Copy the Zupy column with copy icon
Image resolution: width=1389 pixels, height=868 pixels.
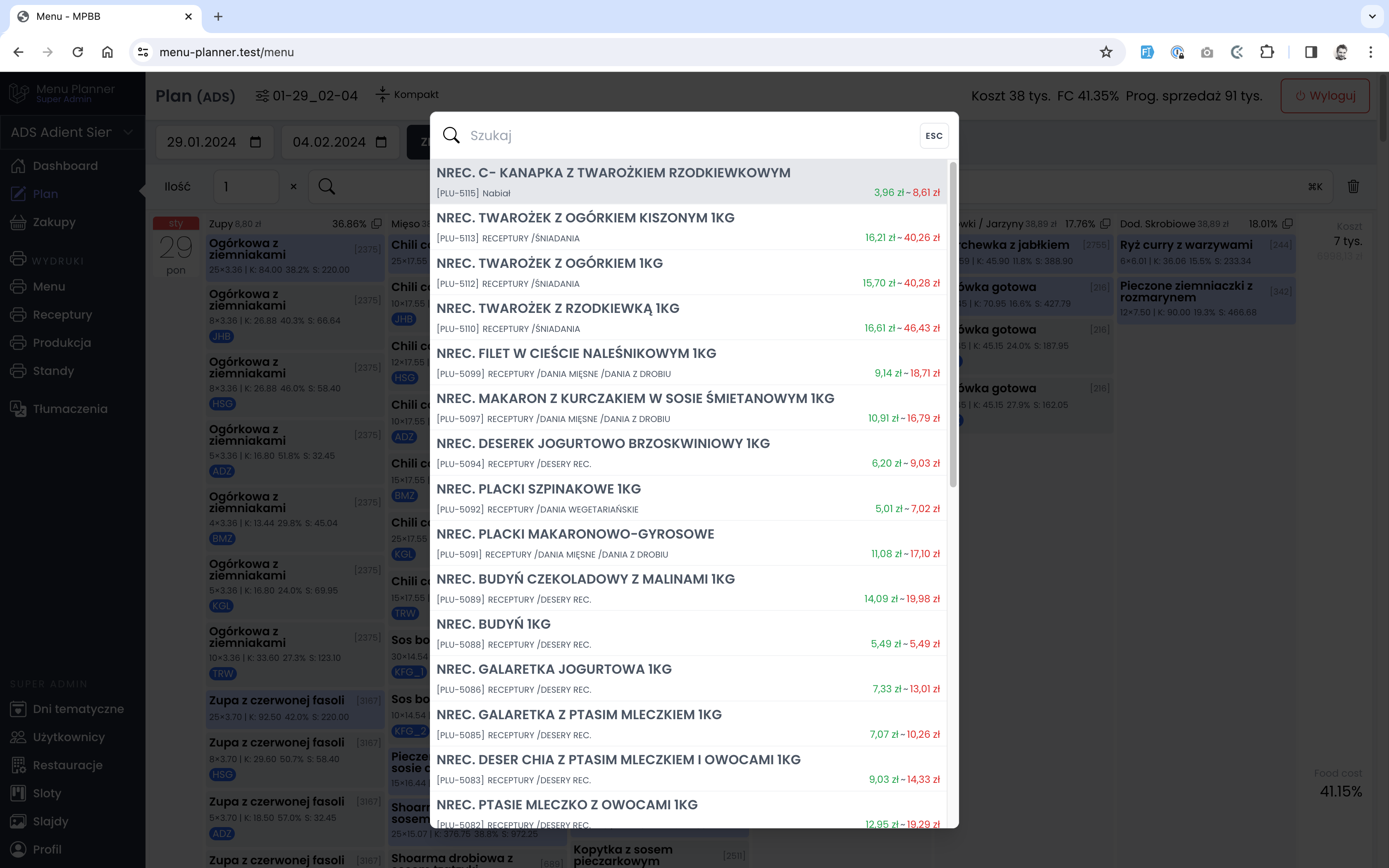pos(377,224)
